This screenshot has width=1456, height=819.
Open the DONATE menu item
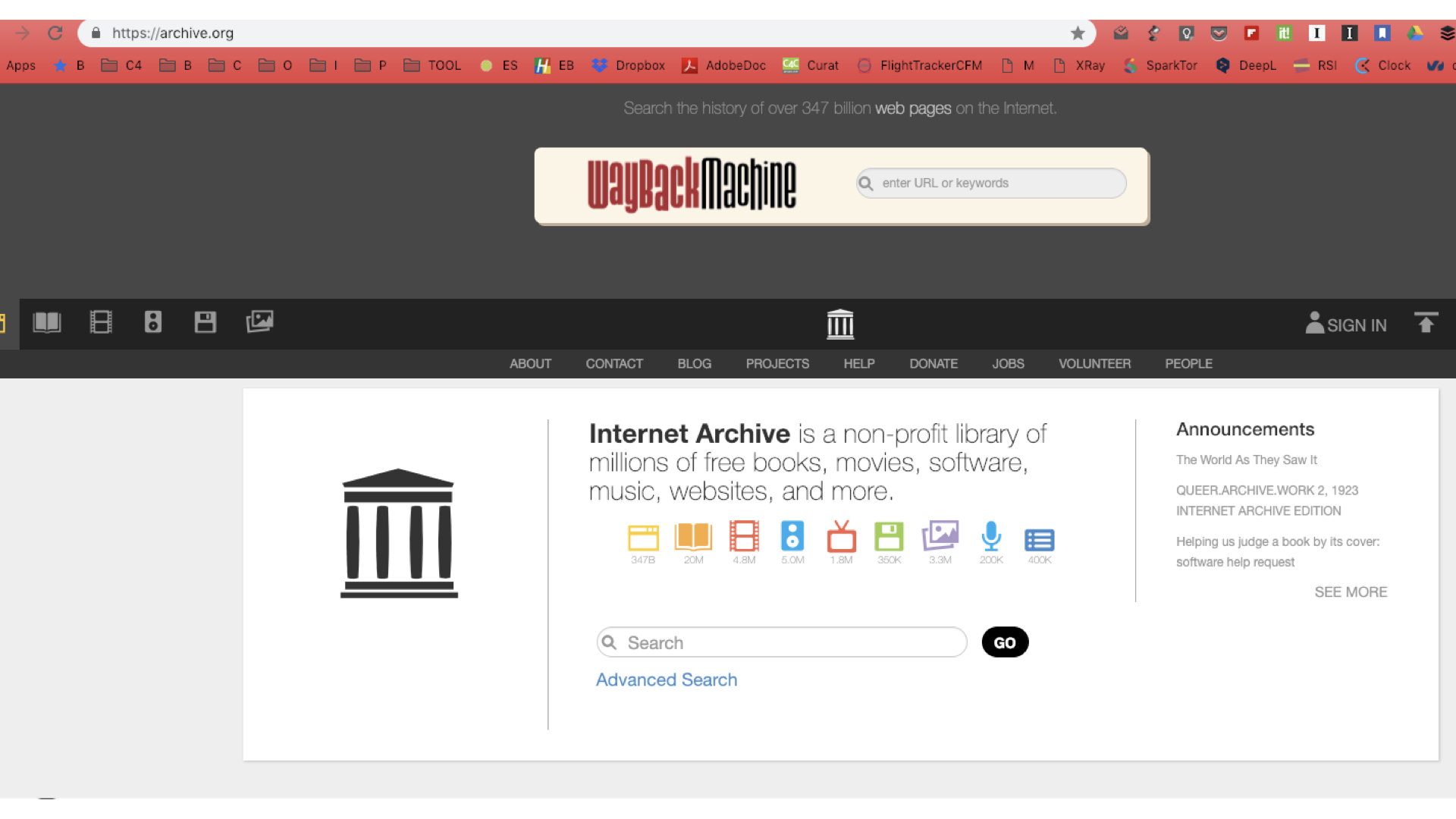pyautogui.click(x=934, y=364)
